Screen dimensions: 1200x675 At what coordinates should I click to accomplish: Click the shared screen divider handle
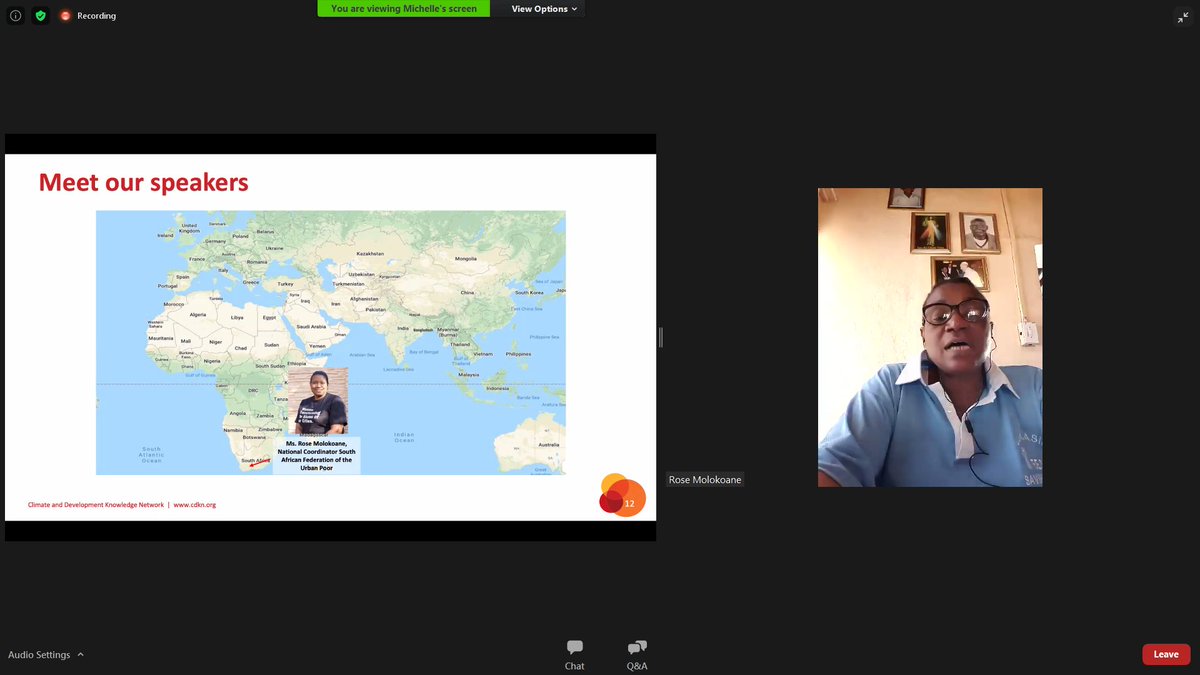pyautogui.click(x=660, y=338)
